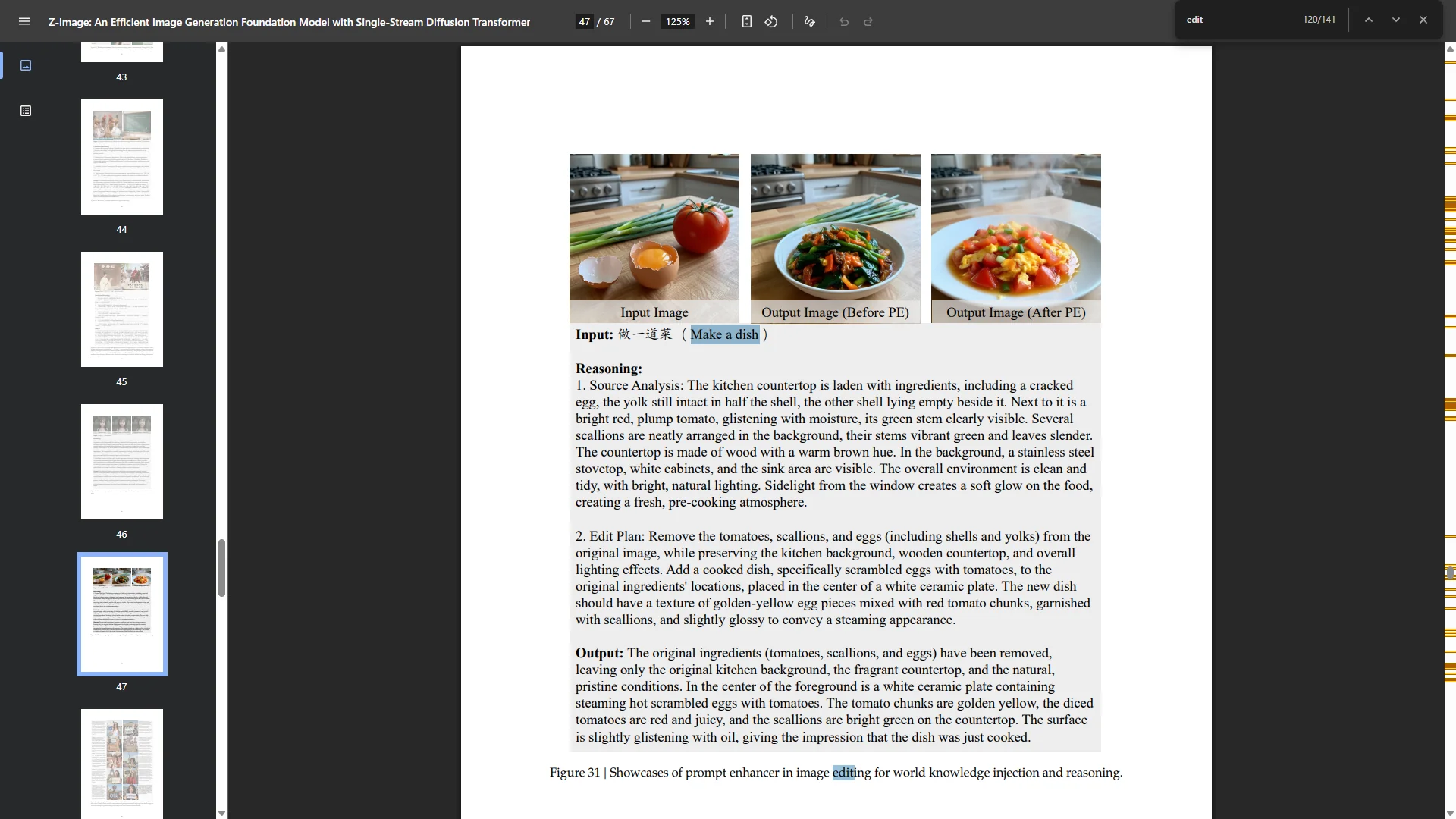Click the page number field showing 47
The height and width of the screenshot is (819, 1456).
coord(584,21)
